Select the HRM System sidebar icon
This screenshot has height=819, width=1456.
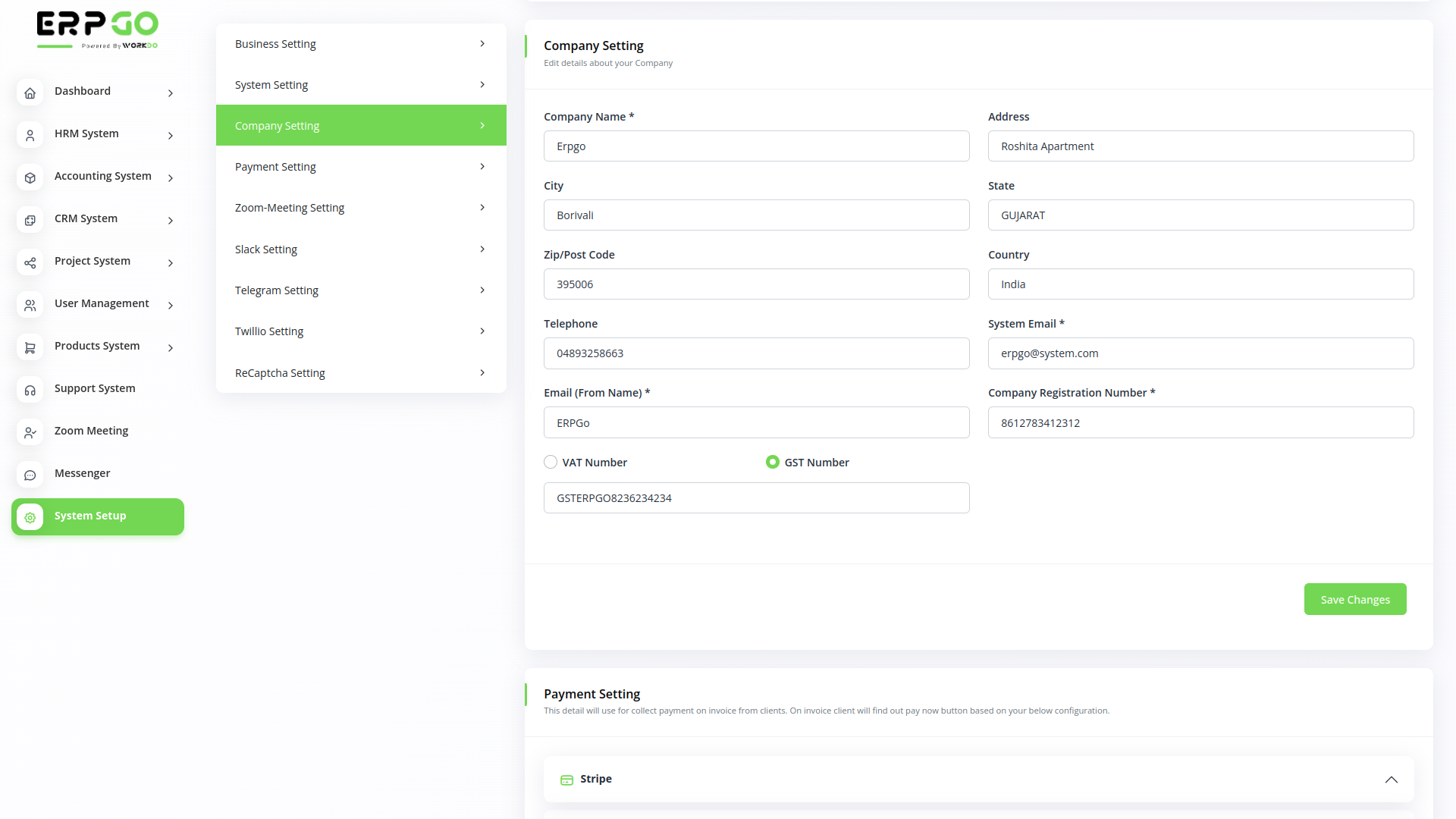click(30, 135)
